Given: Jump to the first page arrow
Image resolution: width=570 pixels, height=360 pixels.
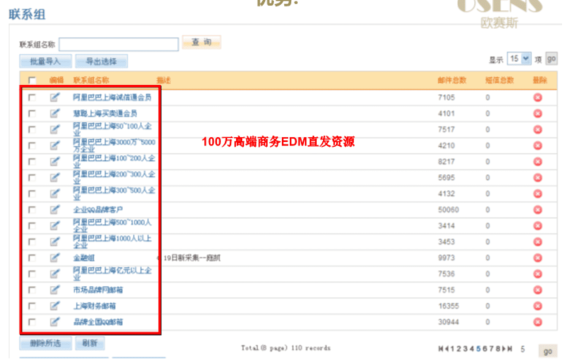Looking at the screenshot, I should pyautogui.click(x=441, y=349).
